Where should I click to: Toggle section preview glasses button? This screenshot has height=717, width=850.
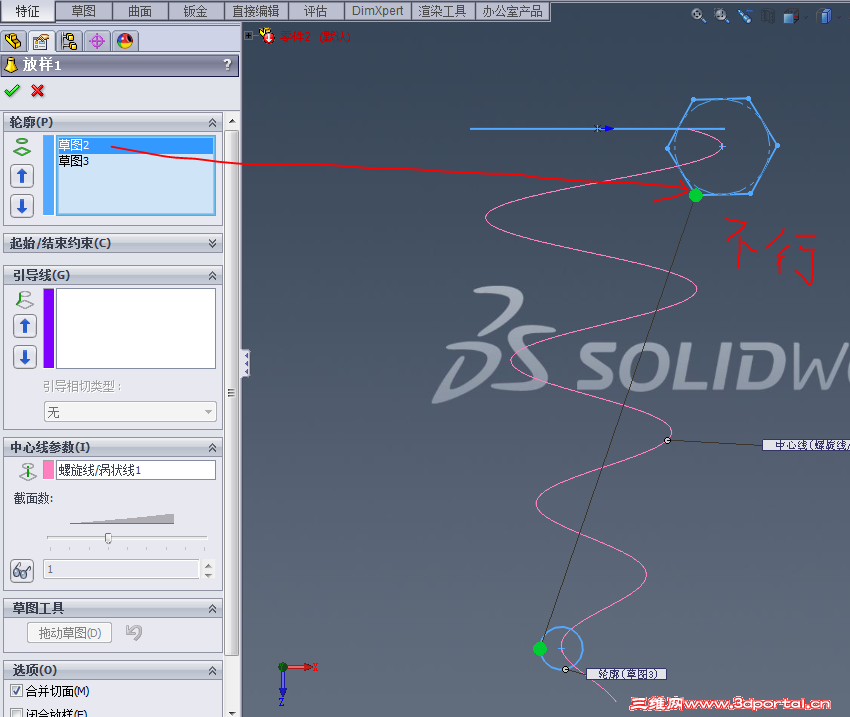(22, 571)
